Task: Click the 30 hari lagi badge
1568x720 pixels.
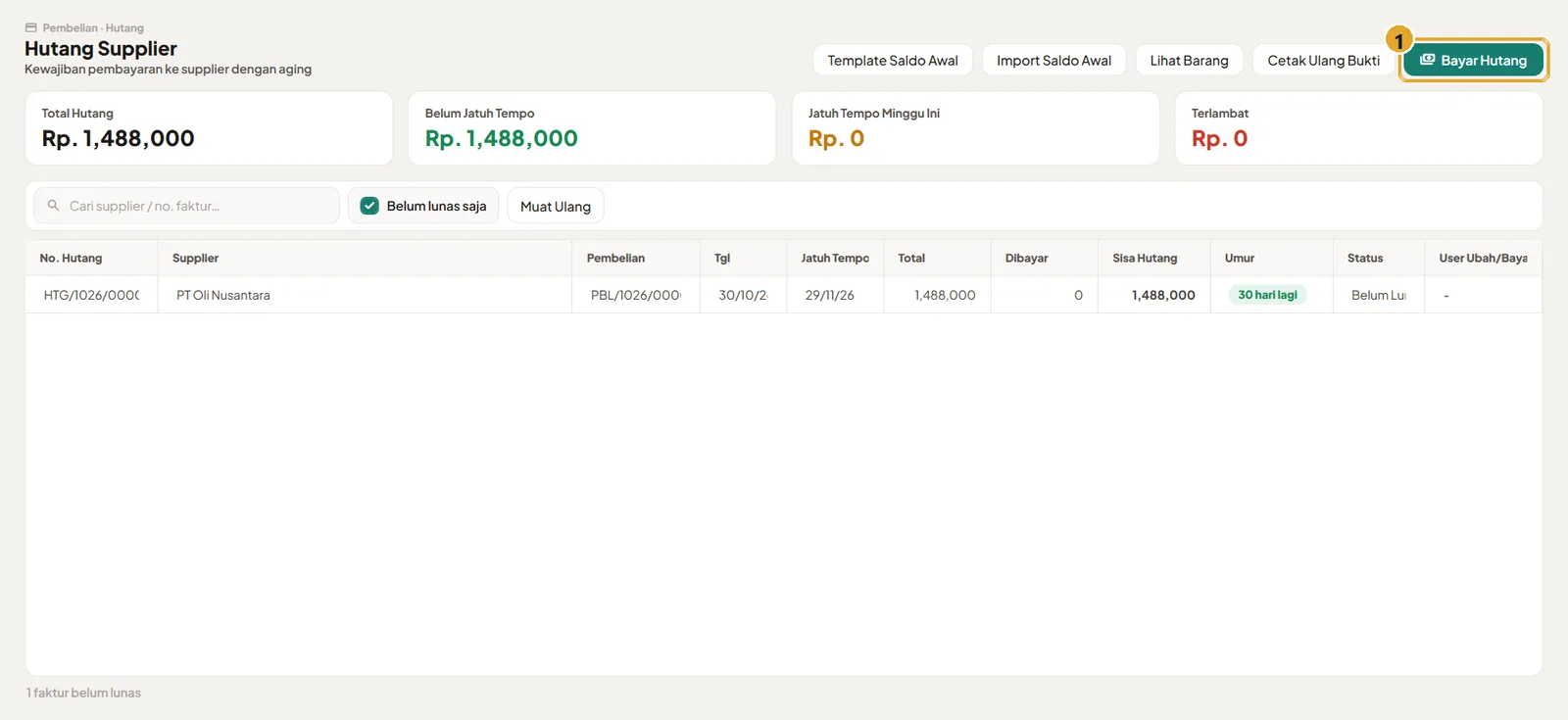Action: point(1267,295)
